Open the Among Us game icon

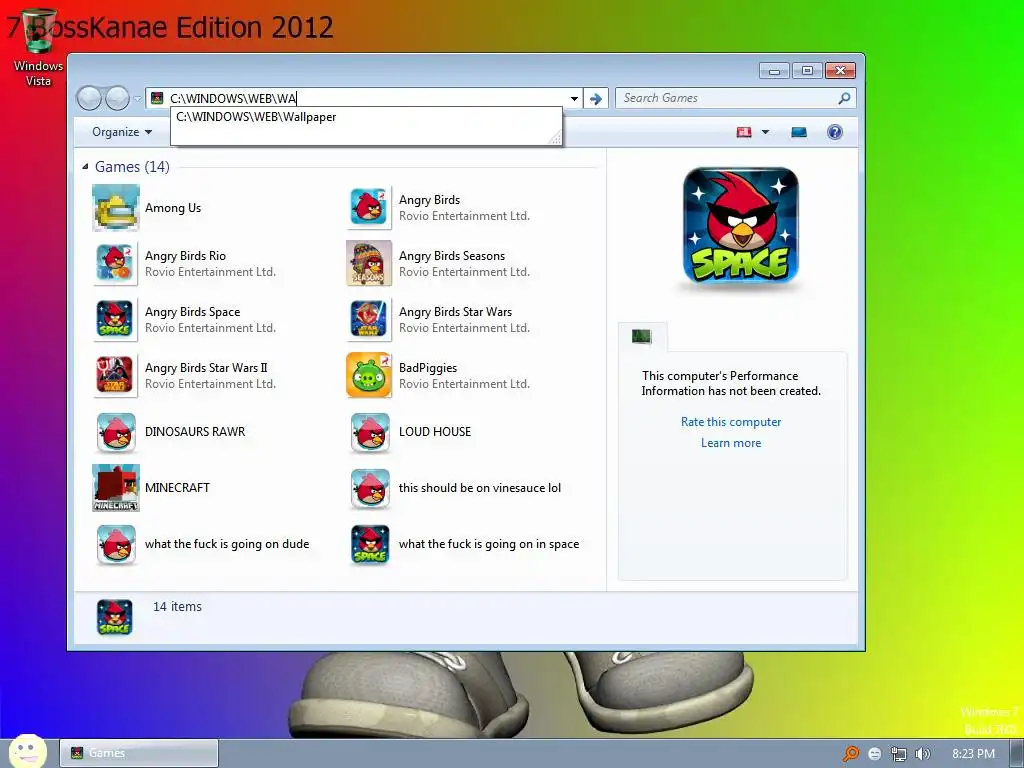[x=116, y=208]
